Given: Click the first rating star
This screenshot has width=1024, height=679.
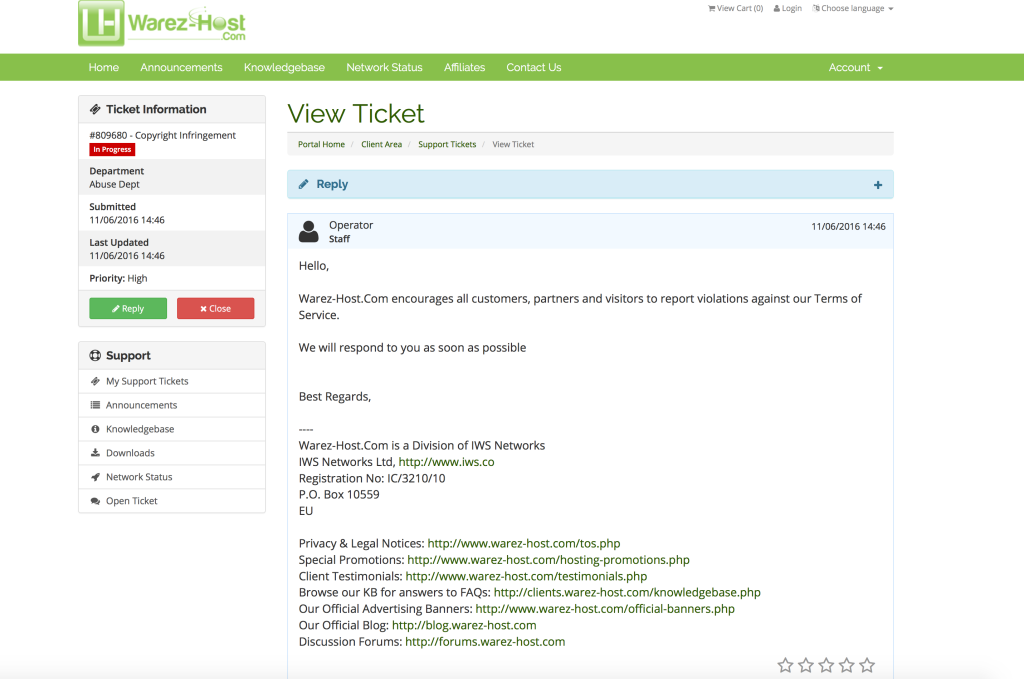Looking at the screenshot, I should [x=785, y=665].
